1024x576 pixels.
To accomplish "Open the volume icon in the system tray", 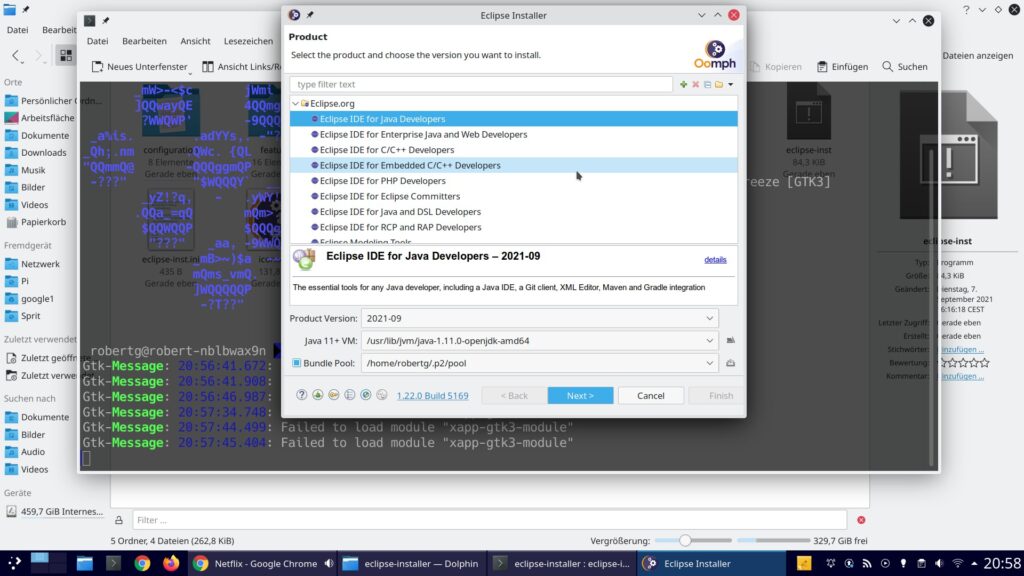I will coord(939,564).
